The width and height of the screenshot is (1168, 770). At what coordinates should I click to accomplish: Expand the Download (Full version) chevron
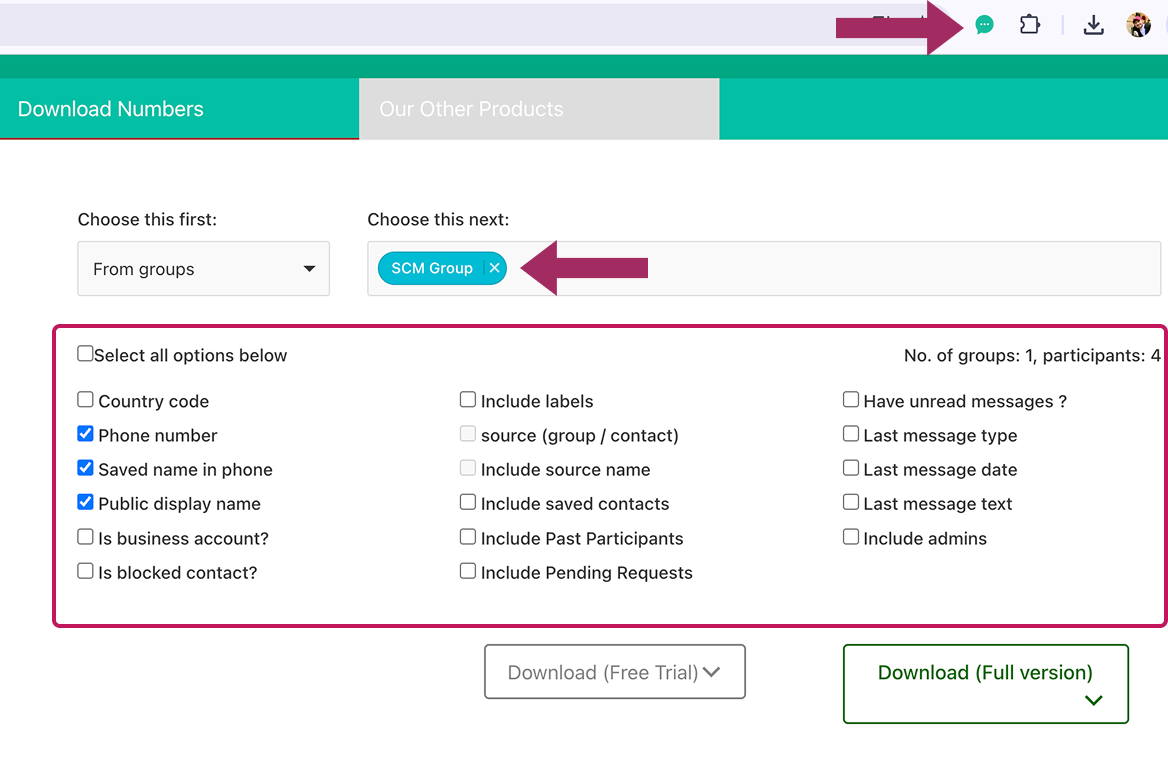click(1093, 700)
